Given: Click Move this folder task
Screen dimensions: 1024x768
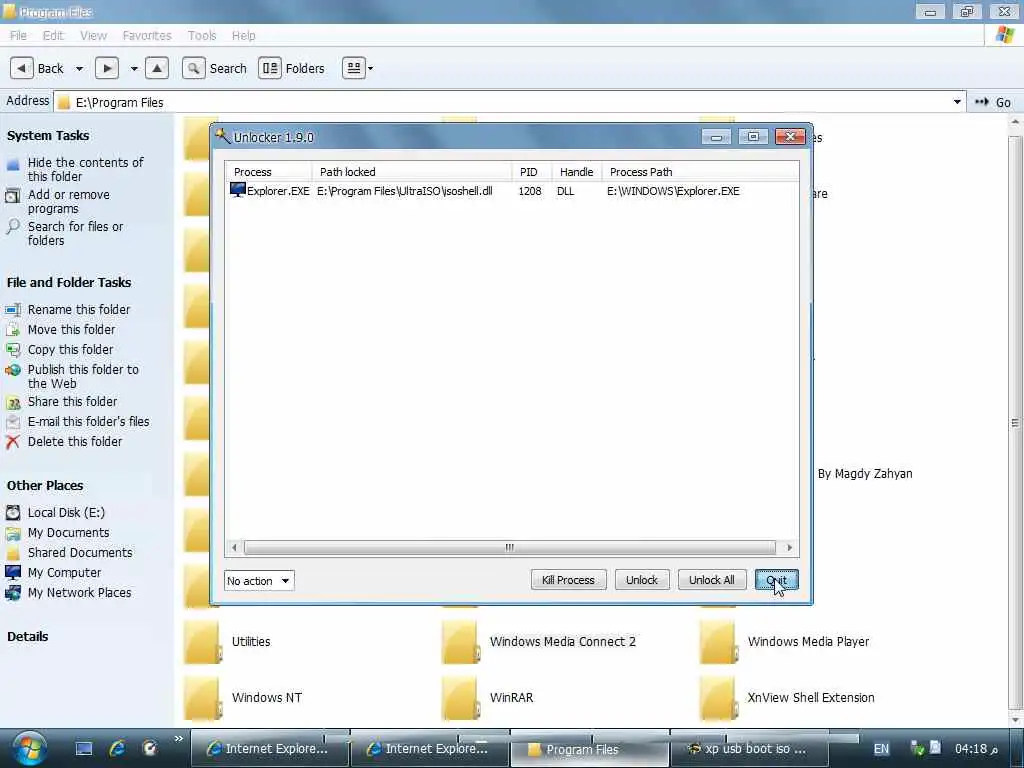Looking at the screenshot, I should 71,329.
